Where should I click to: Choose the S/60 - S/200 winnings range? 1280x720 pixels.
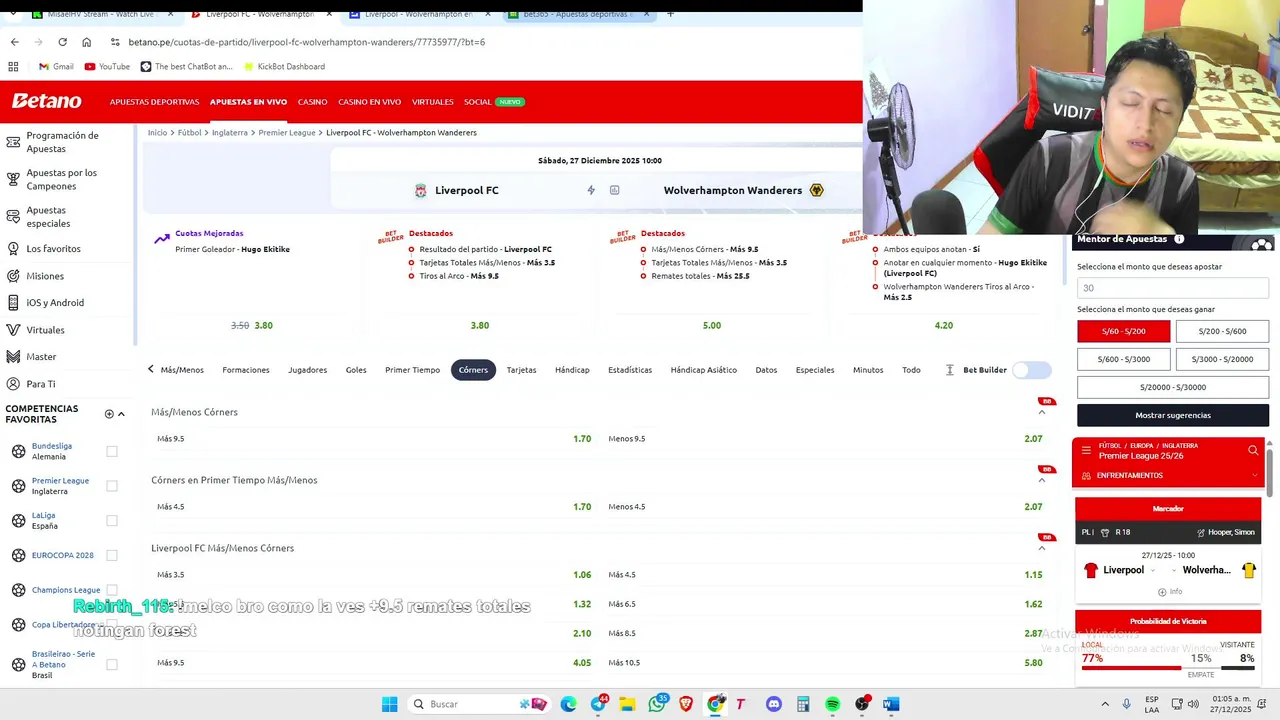click(1124, 331)
